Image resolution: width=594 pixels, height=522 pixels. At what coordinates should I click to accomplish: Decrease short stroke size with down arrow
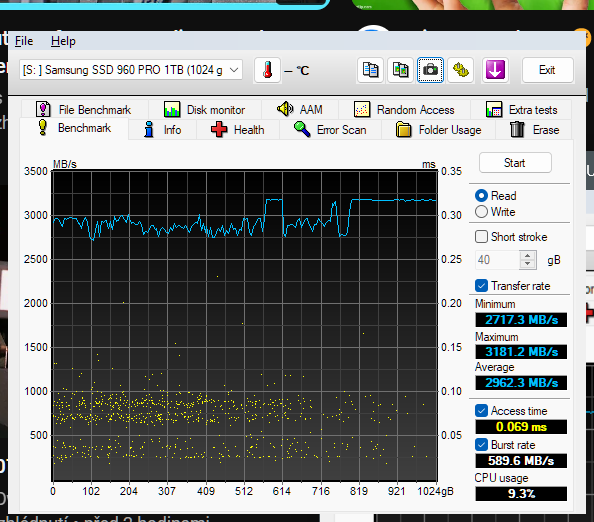tap(528, 264)
